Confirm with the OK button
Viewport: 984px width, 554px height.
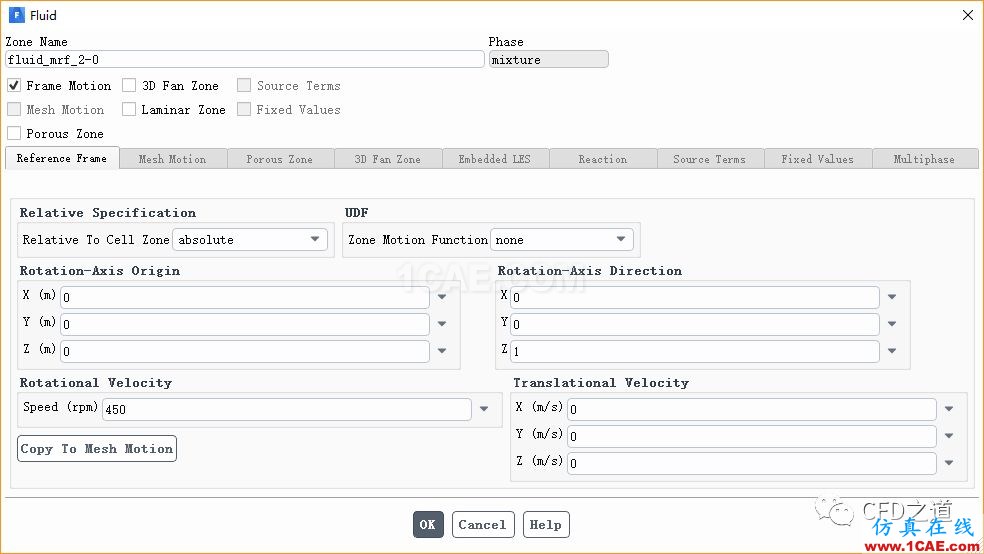(428, 525)
